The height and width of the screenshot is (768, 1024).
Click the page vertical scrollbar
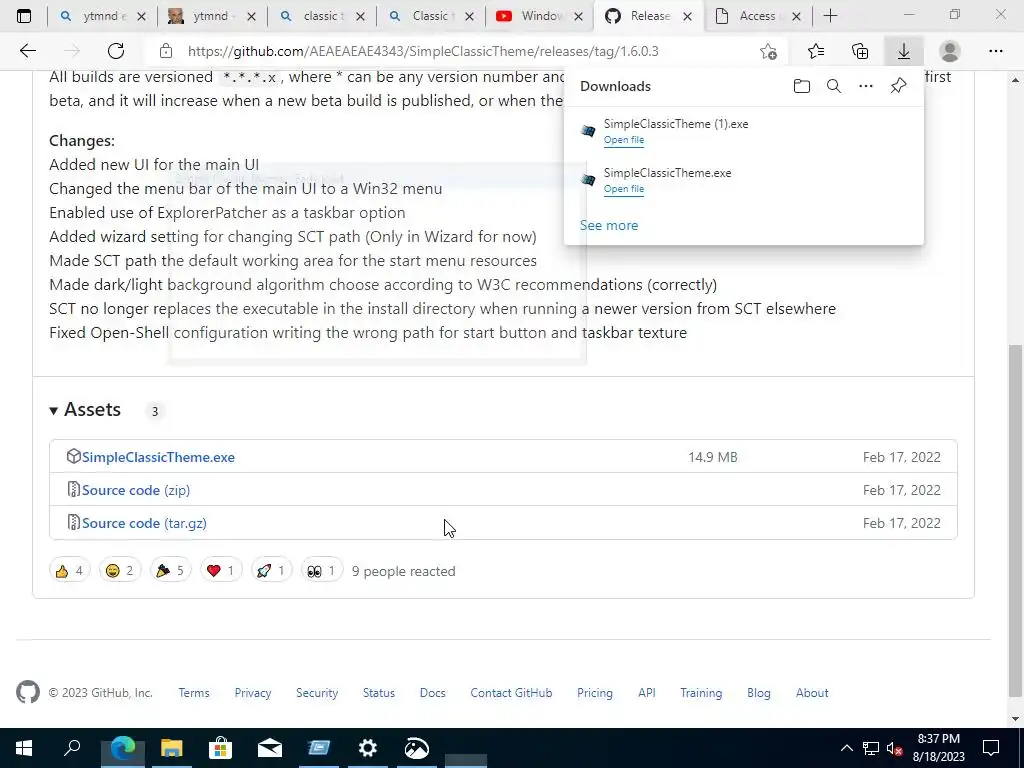pos(1016,519)
